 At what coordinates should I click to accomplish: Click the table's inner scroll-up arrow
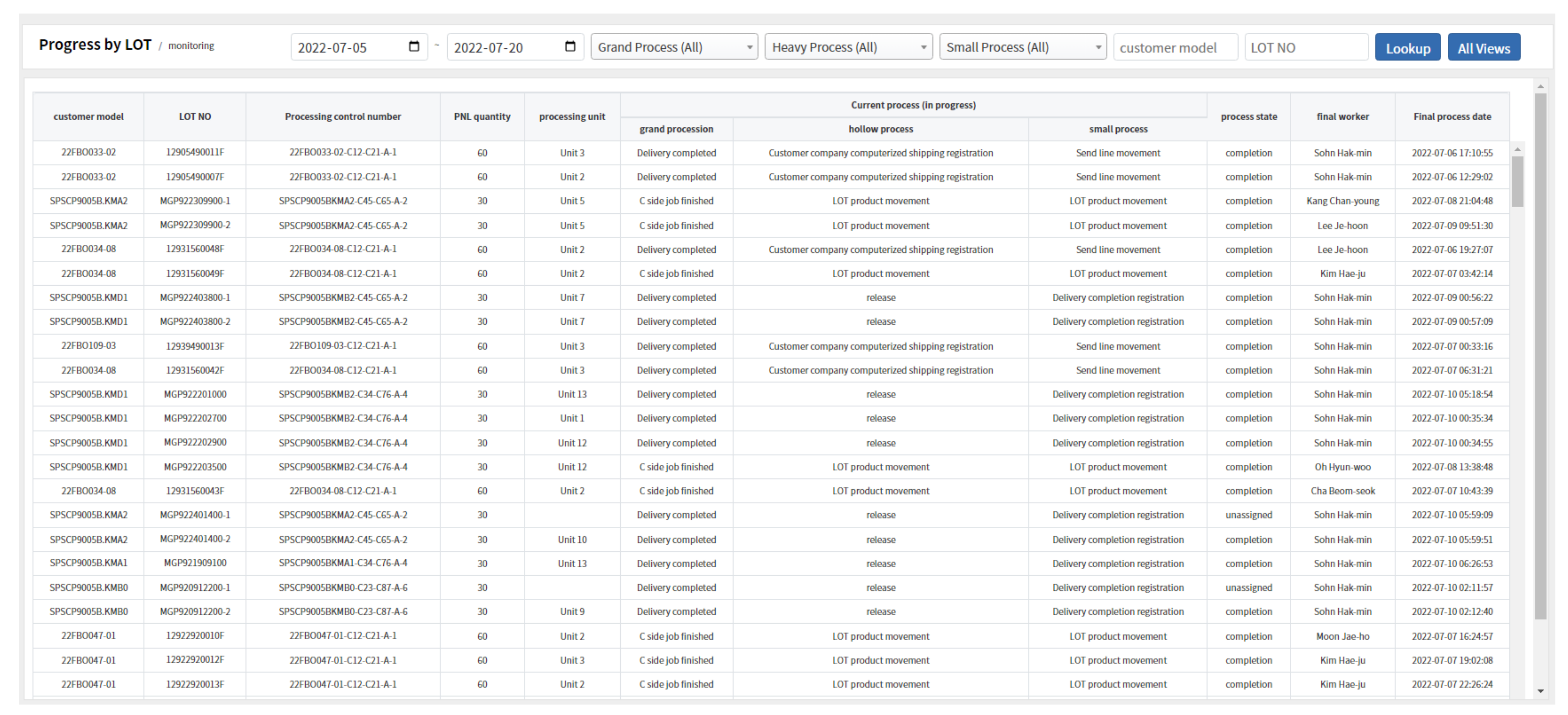click(1517, 150)
